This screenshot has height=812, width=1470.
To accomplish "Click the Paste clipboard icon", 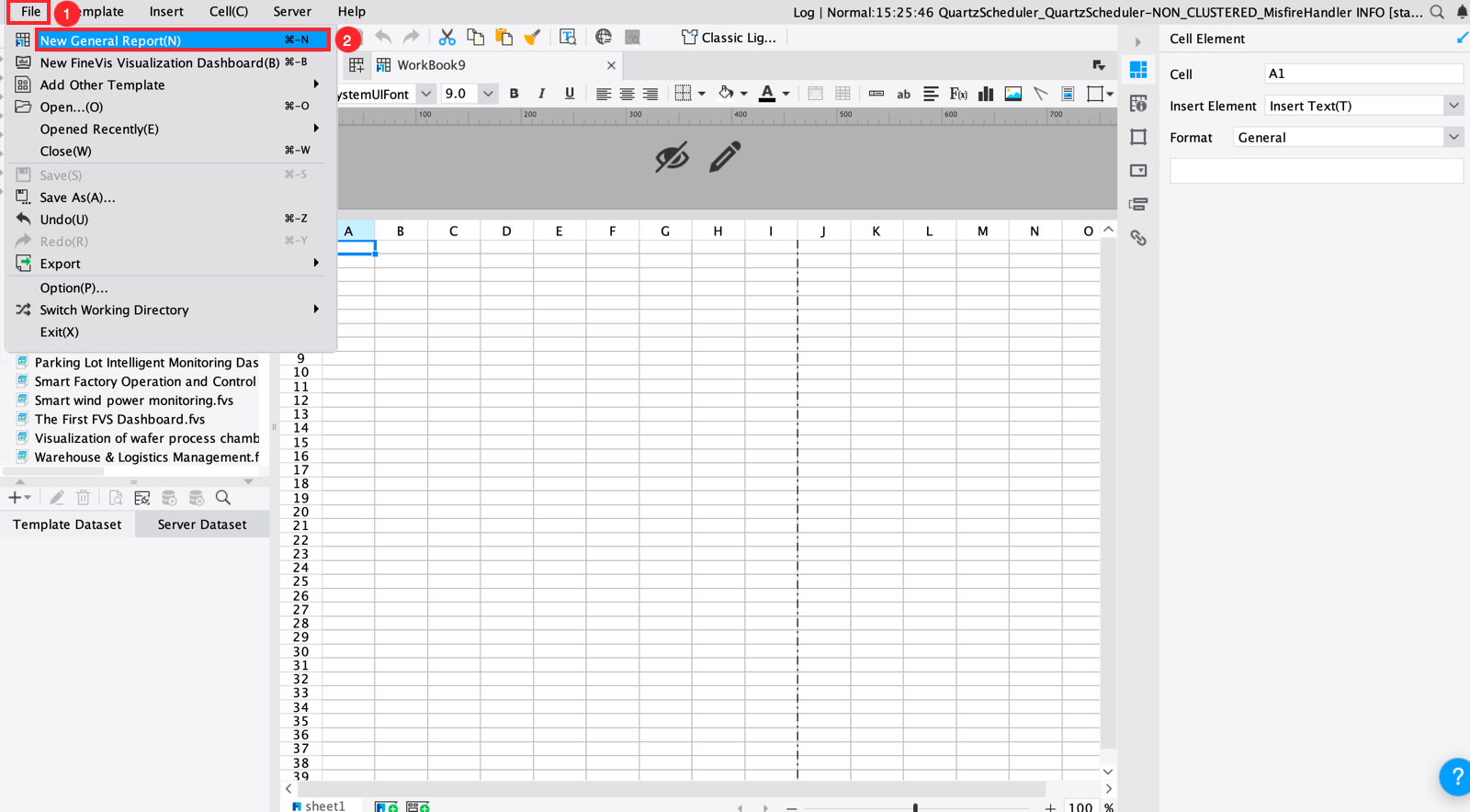I will click(x=503, y=38).
